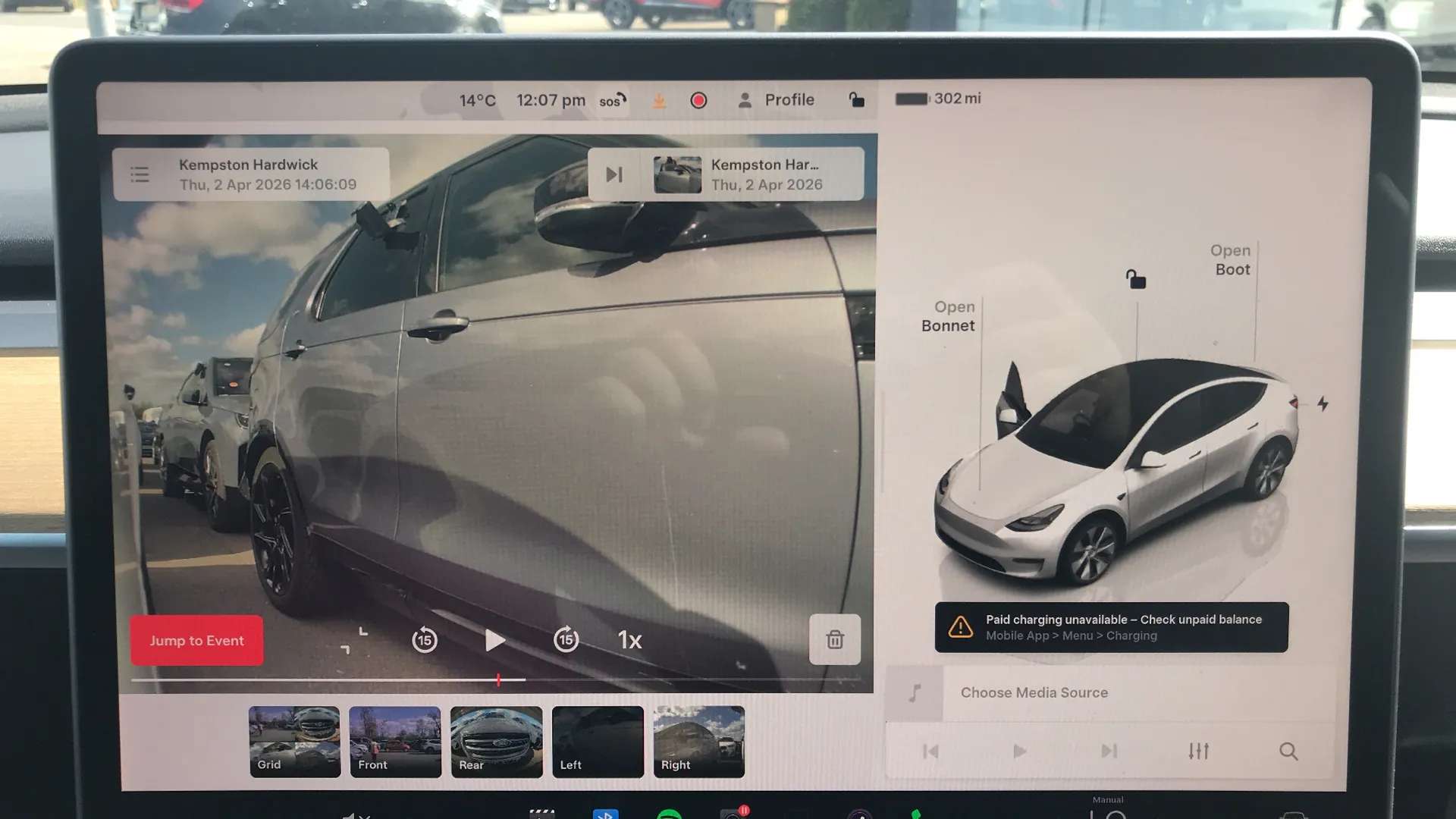Tap Choose Media Source

(1034, 692)
